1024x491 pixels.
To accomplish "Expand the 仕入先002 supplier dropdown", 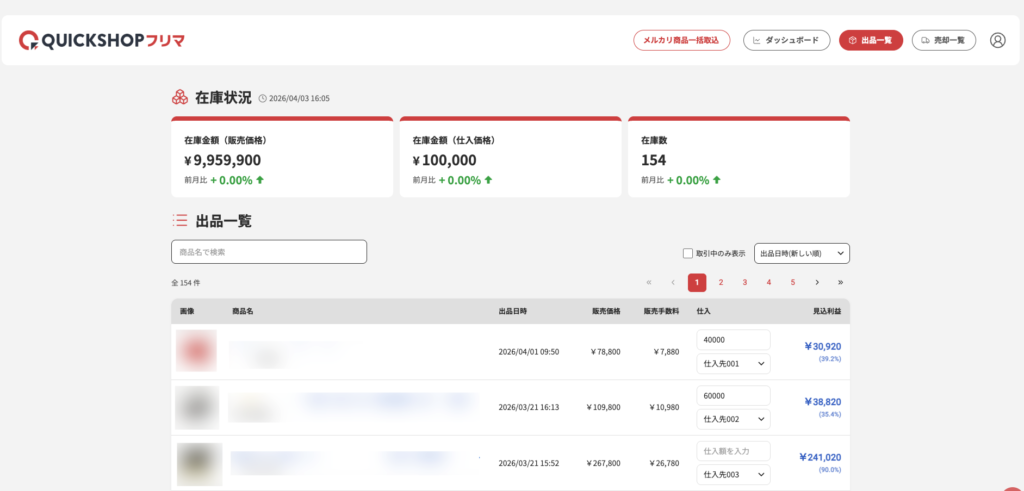I will (733, 419).
